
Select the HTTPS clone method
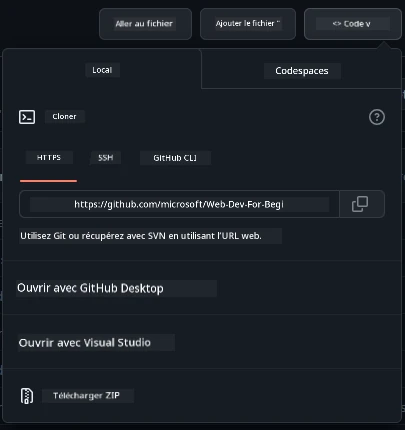coord(49,157)
